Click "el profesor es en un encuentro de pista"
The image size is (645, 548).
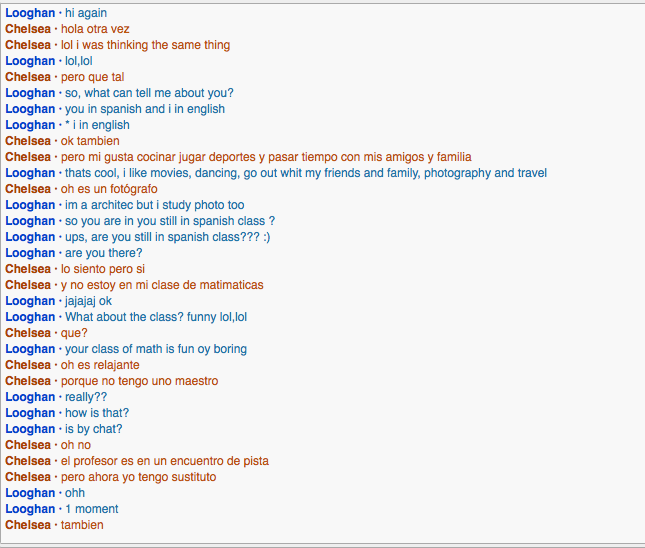[165, 461]
